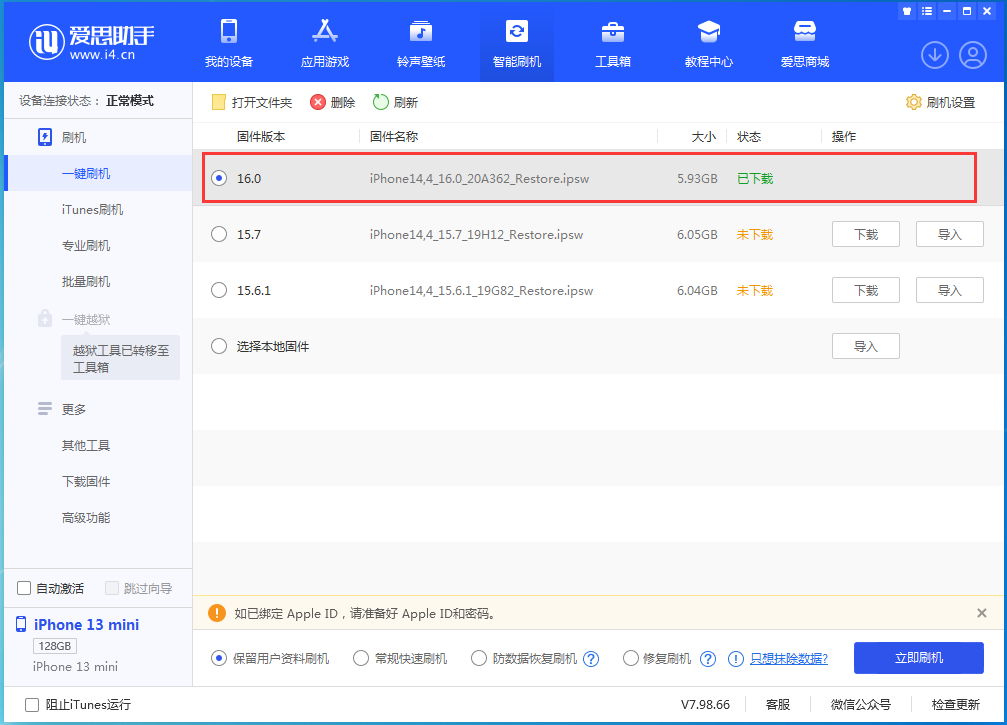
Task: Click 导入 button for firmware 15.6.1
Action: coord(949,290)
